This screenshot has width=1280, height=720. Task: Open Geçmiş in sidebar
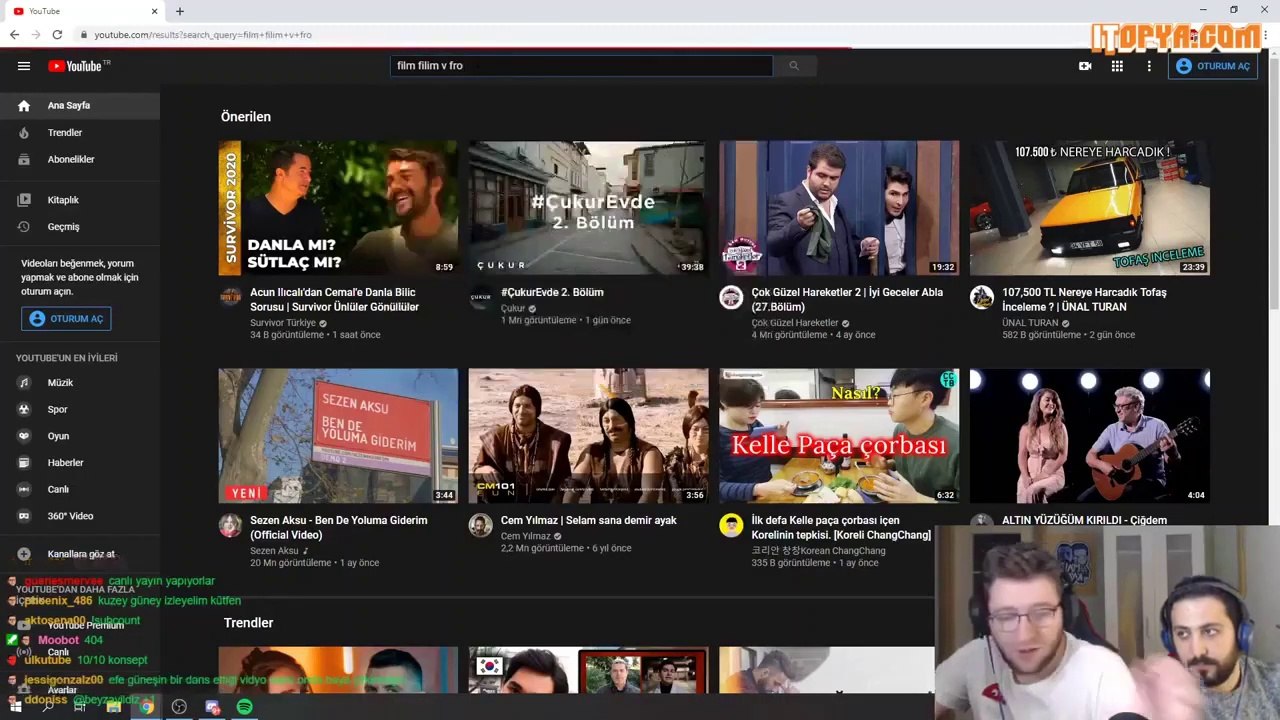(80, 227)
